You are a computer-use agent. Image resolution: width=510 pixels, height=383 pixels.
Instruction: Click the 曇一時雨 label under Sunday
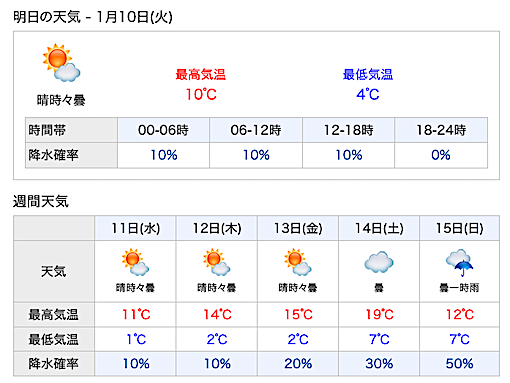coord(459,288)
